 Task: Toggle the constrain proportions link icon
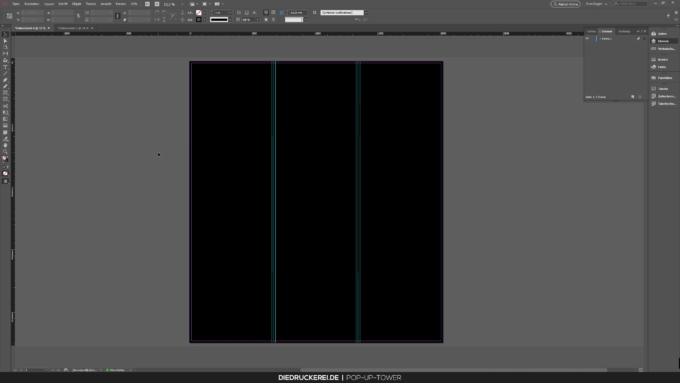pyautogui.click(x=78, y=16)
